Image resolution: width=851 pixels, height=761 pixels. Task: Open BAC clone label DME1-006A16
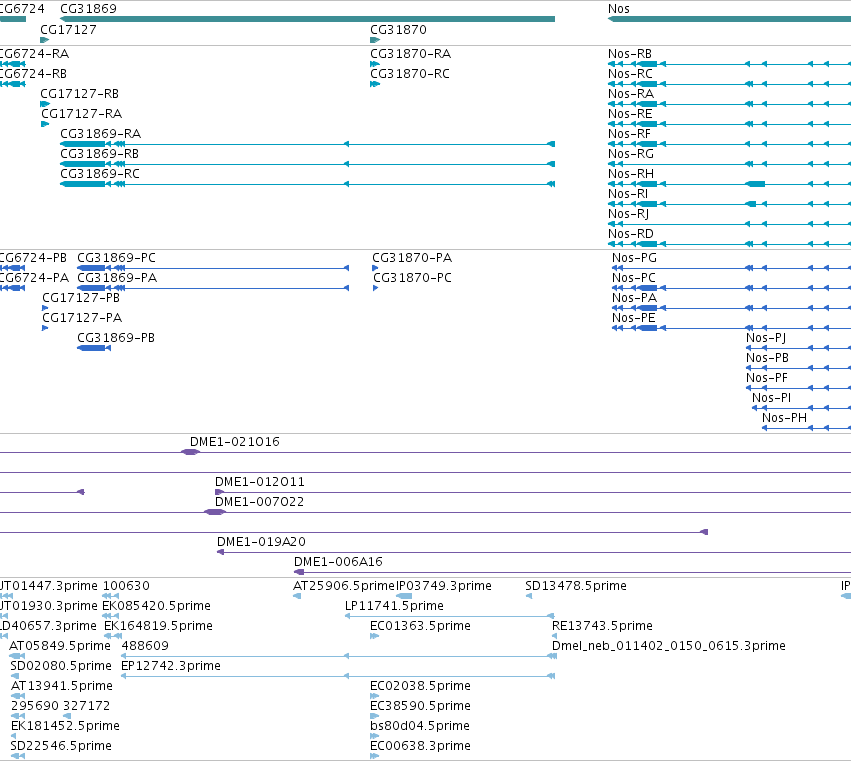tap(338, 562)
